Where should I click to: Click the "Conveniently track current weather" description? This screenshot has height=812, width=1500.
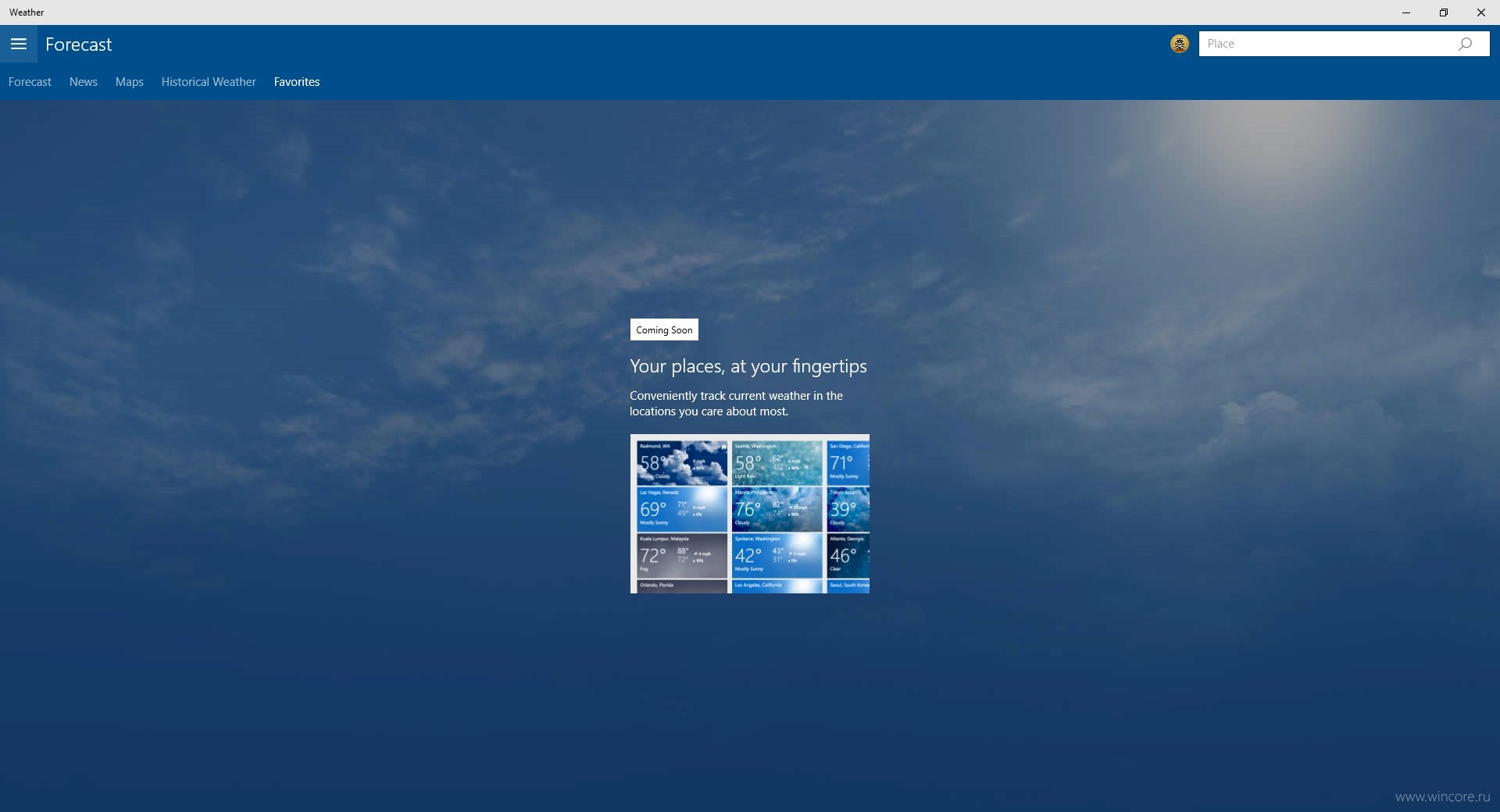click(x=736, y=404)
